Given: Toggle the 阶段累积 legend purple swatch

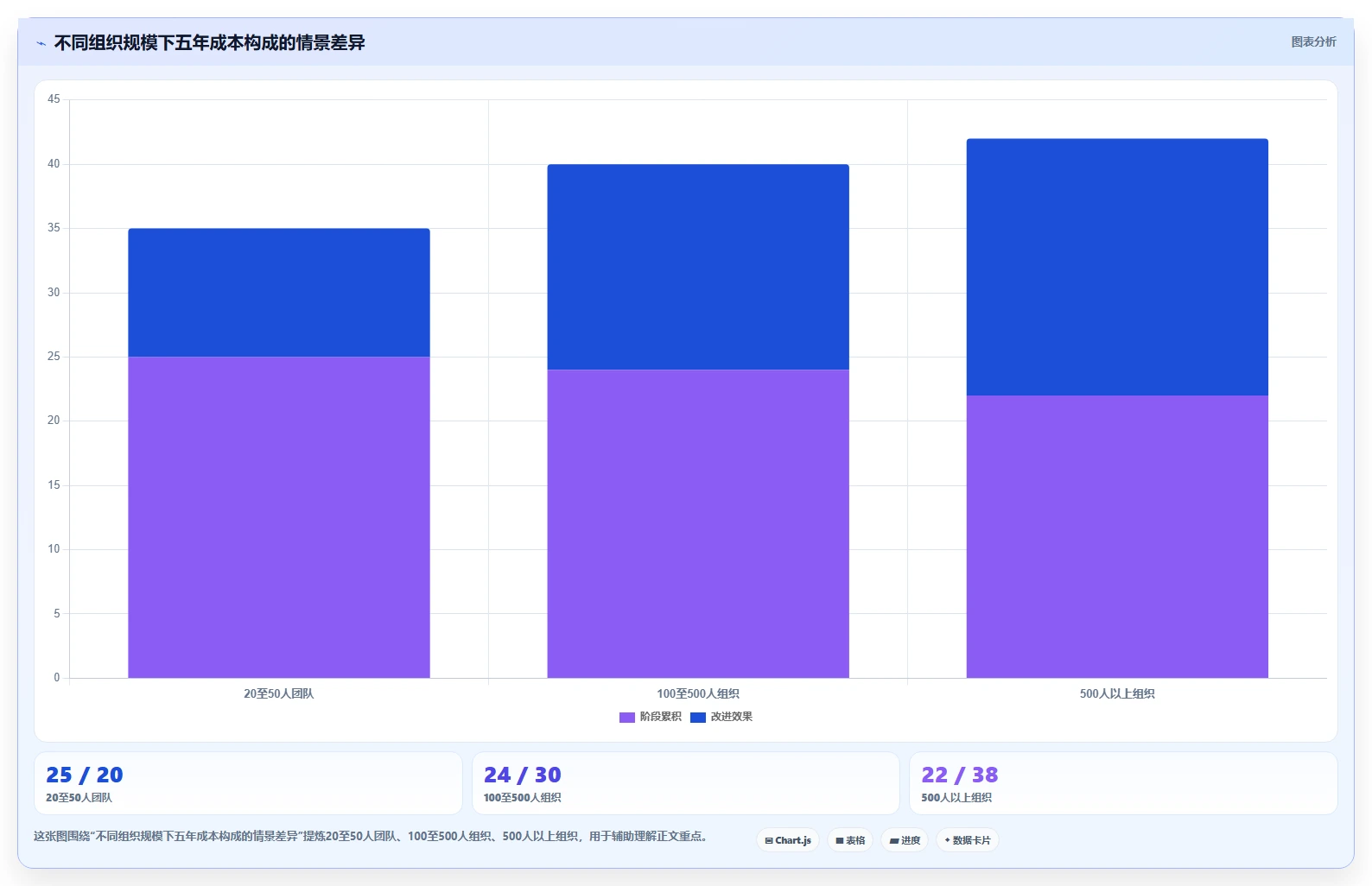Looking at the screenshot, I should coord(627,718).
